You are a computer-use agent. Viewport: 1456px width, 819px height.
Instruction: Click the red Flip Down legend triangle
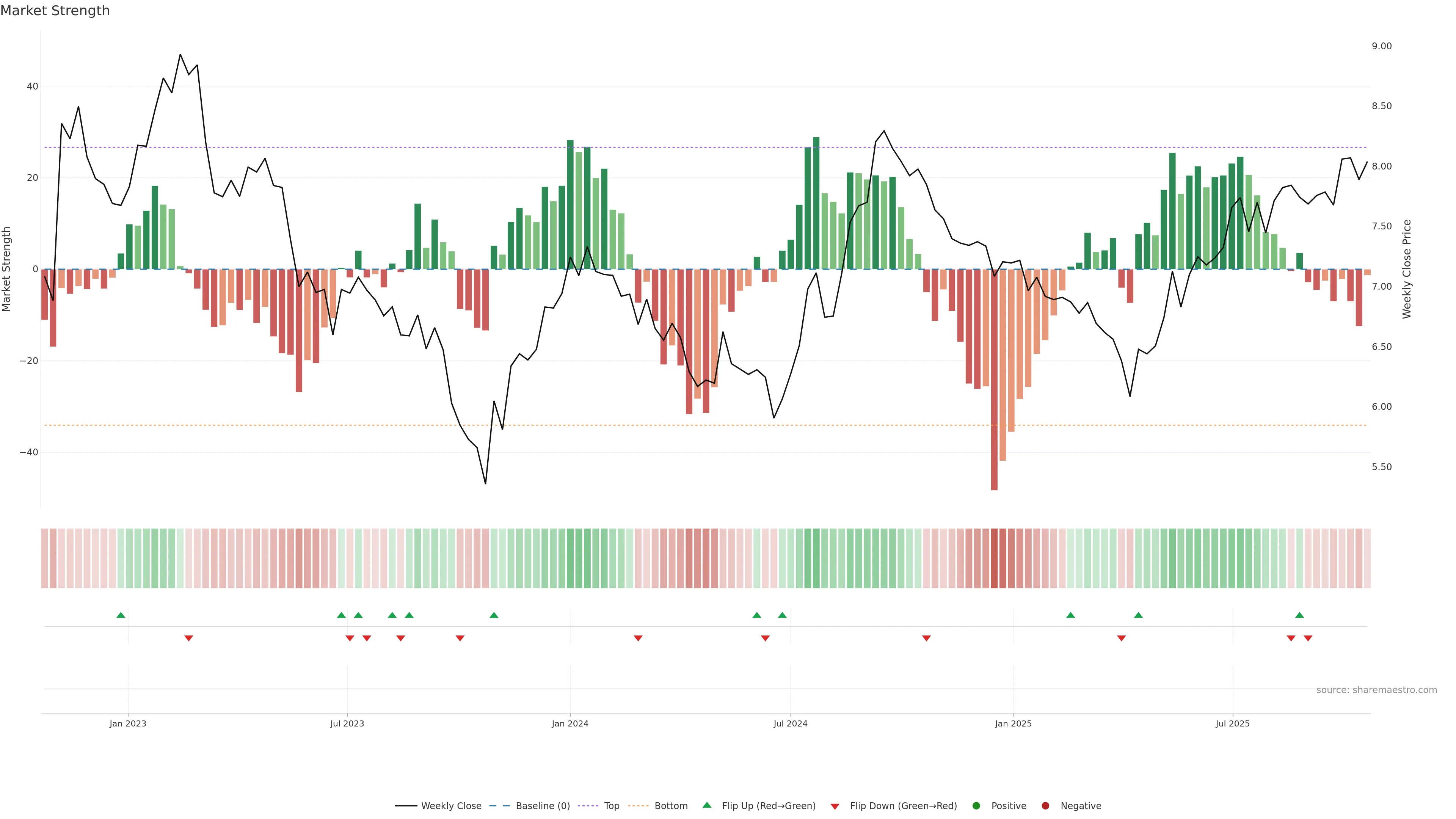click(x=835, y=806)
